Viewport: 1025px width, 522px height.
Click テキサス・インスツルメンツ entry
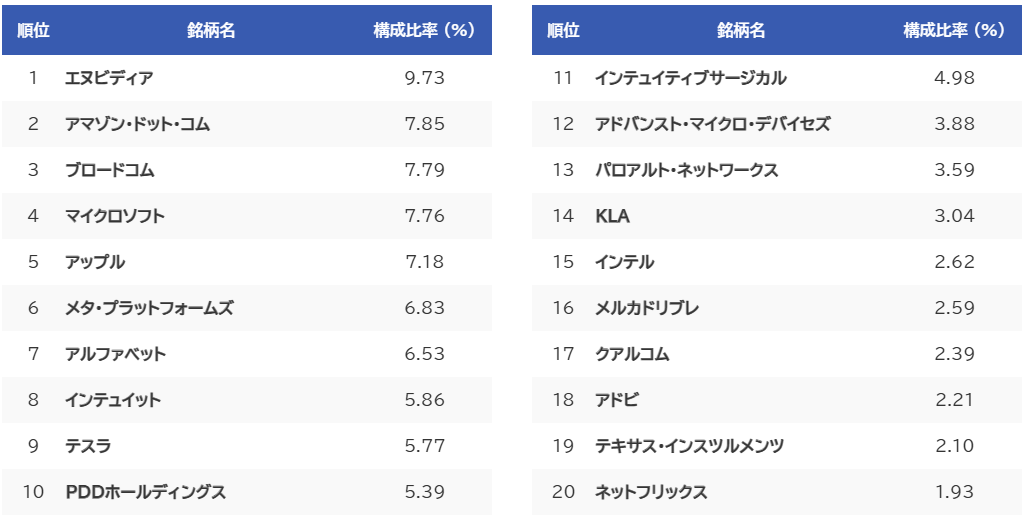(689, 446)
